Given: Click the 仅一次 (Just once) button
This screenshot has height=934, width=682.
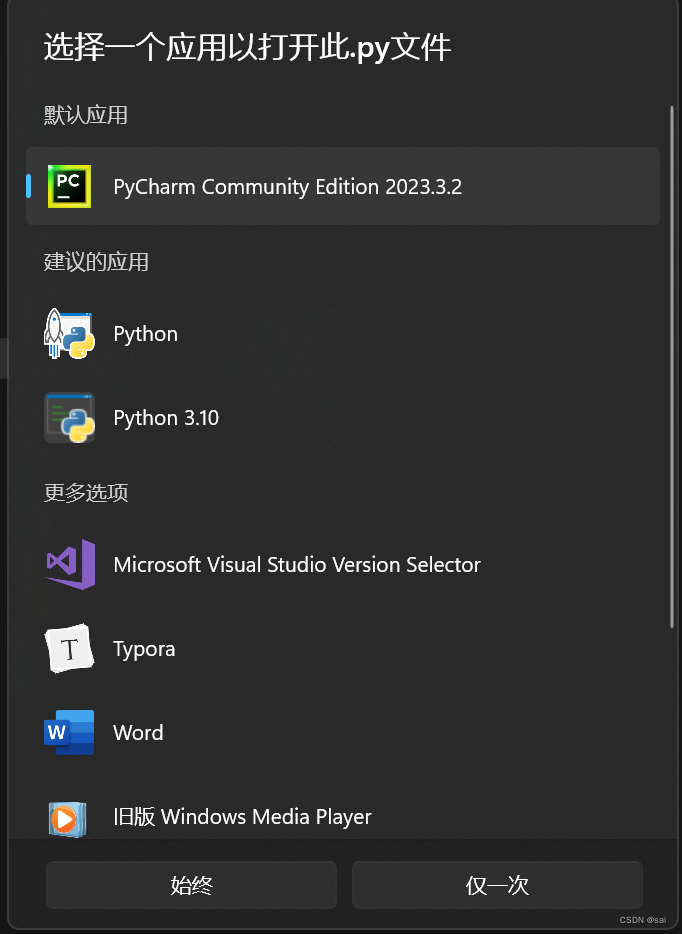Looking at the screenshot, I should (x=497, y=885).
